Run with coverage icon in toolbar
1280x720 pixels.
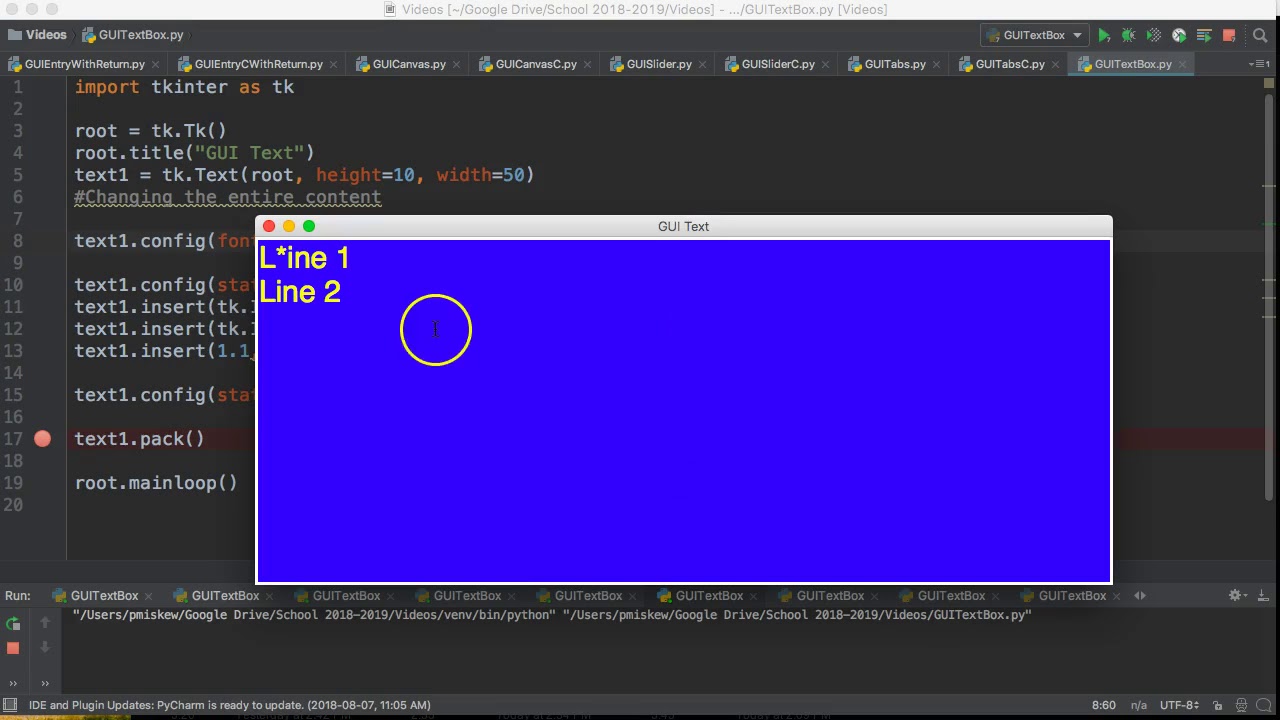tap(1154, 35)
